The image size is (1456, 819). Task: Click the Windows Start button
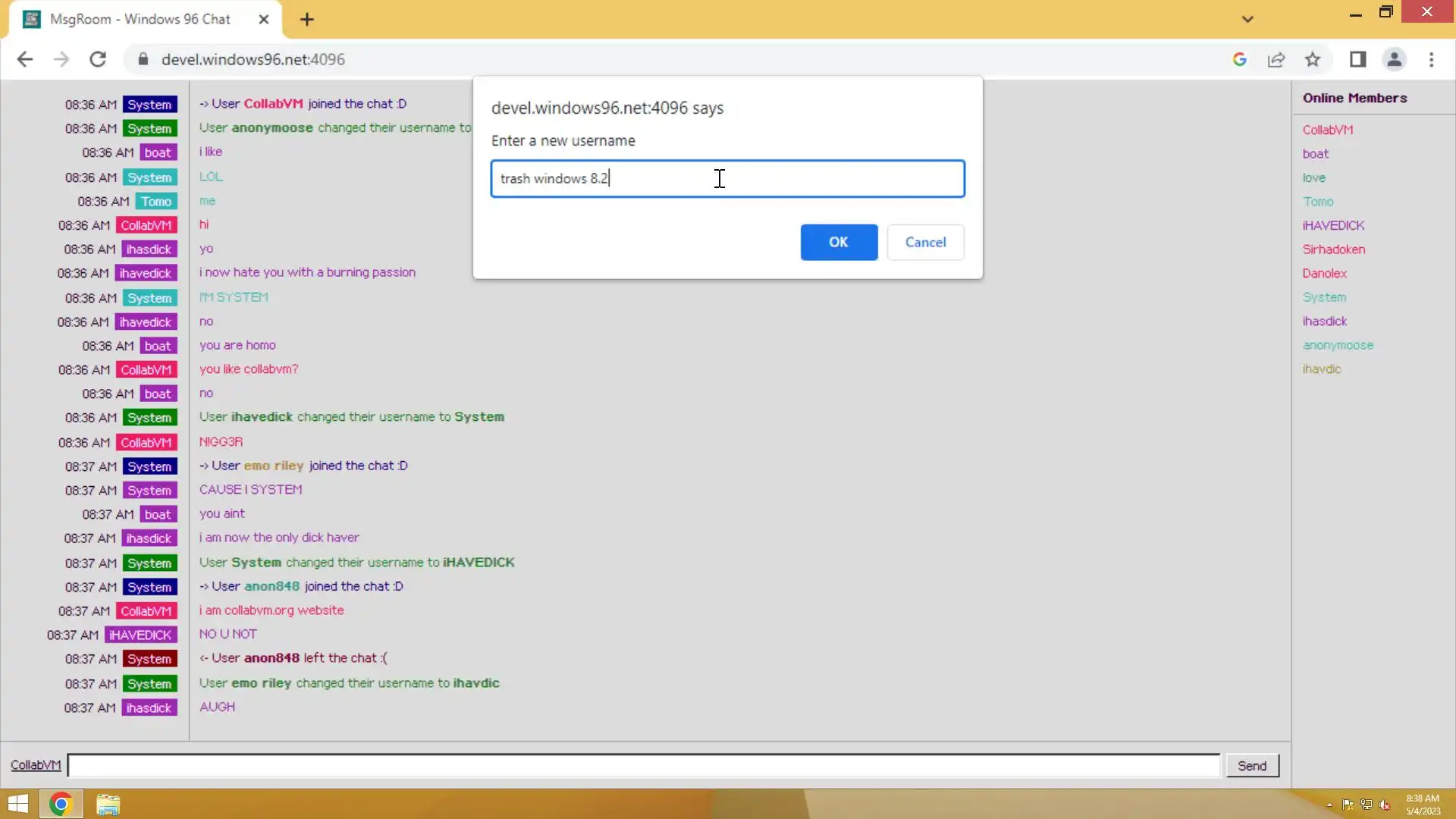click(18, 804)
